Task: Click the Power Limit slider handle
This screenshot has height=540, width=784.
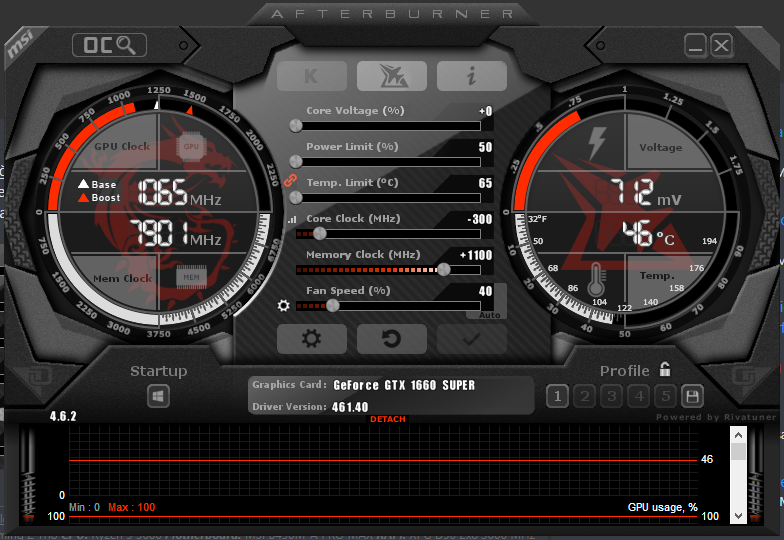Action: [x=296, y=162]
